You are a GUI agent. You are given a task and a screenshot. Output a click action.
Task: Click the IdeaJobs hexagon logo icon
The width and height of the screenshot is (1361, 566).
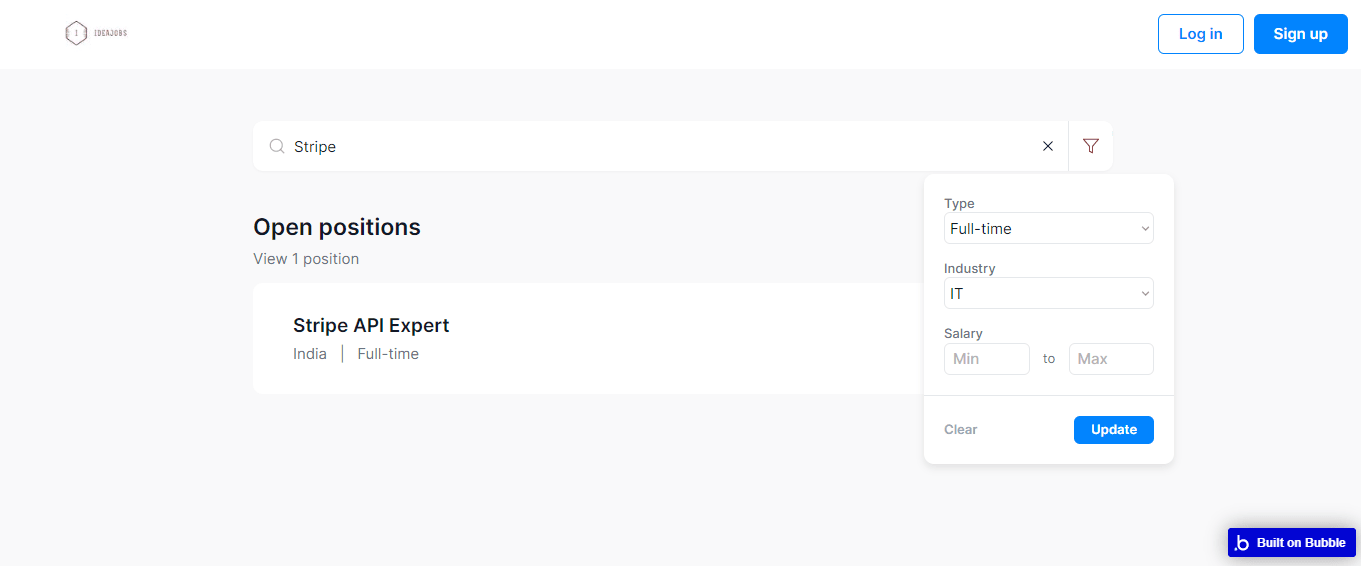click(x=76, y=34)
